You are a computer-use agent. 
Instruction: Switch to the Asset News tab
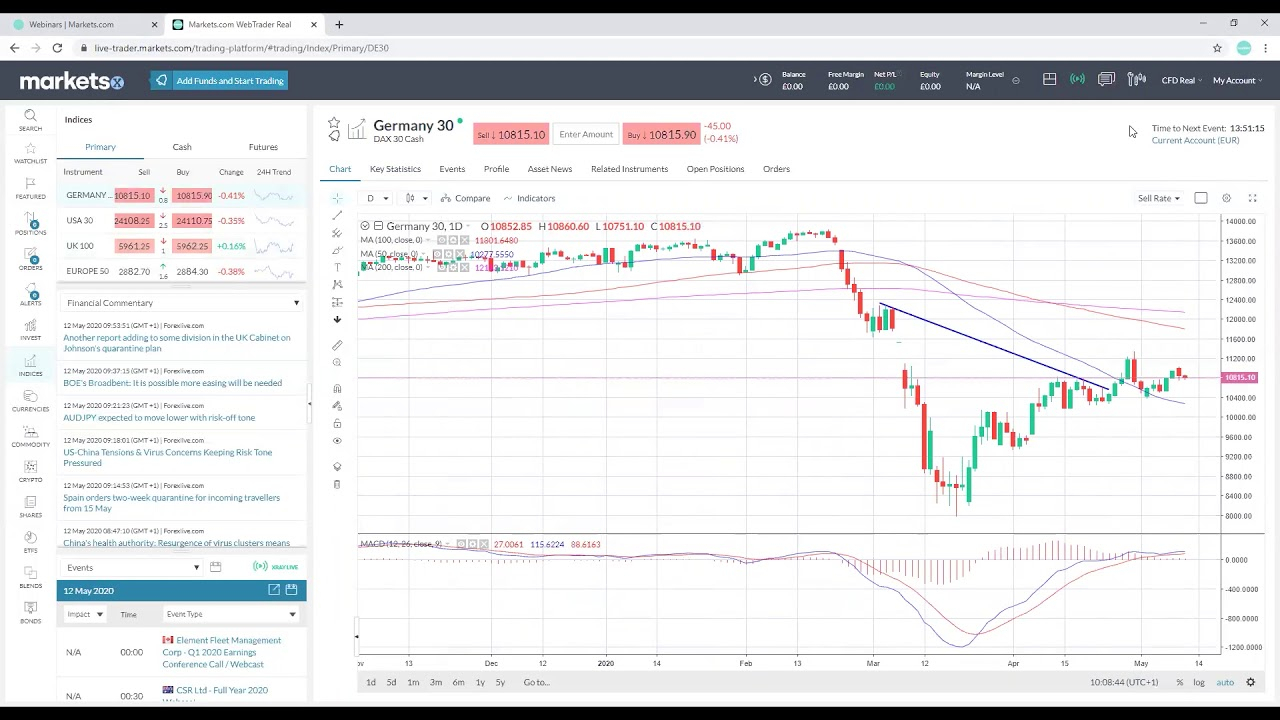[x=550, y=169]
